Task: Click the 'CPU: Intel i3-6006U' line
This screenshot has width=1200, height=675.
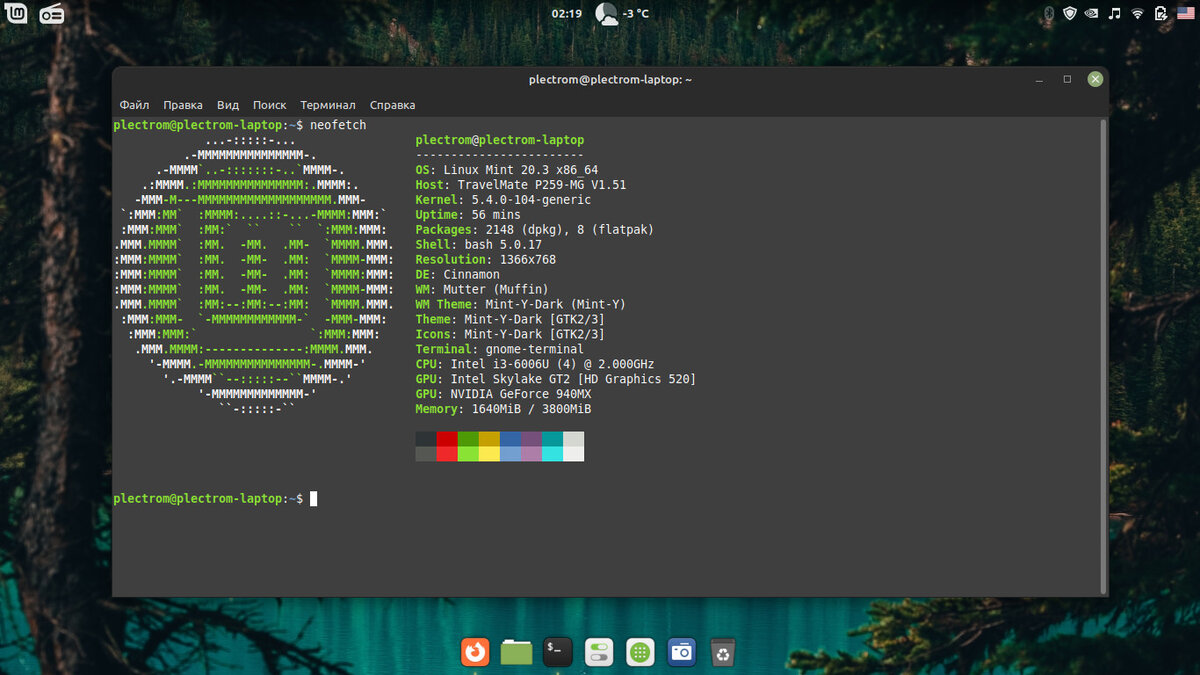Action: [535, 365]
